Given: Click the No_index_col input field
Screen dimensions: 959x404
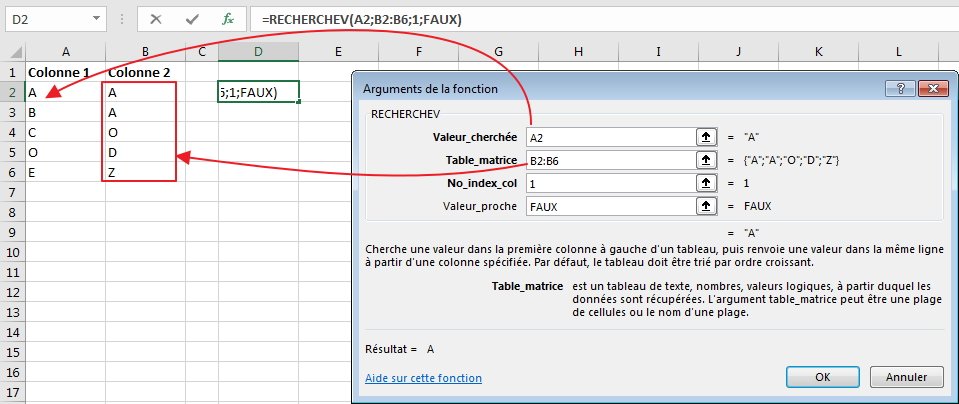Looking at the screenshot, I should [608, 183].
